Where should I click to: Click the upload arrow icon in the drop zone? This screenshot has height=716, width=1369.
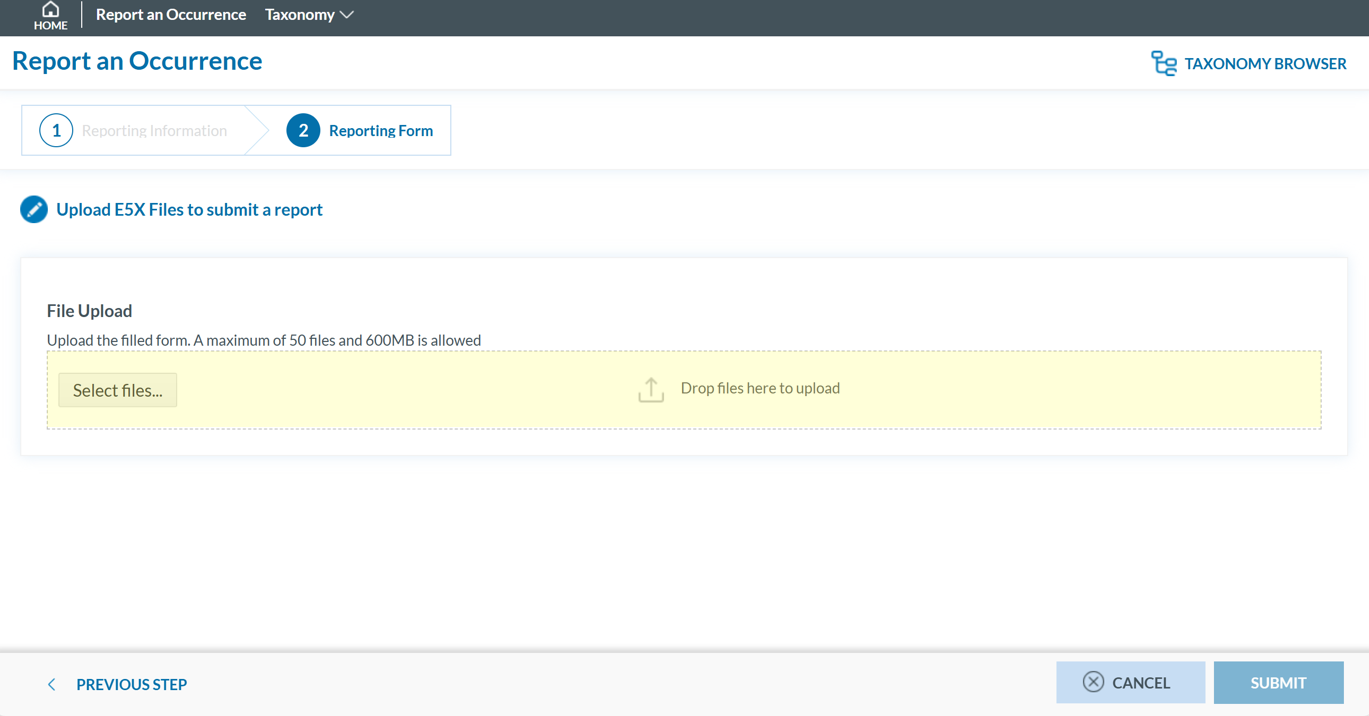(651, 390)
